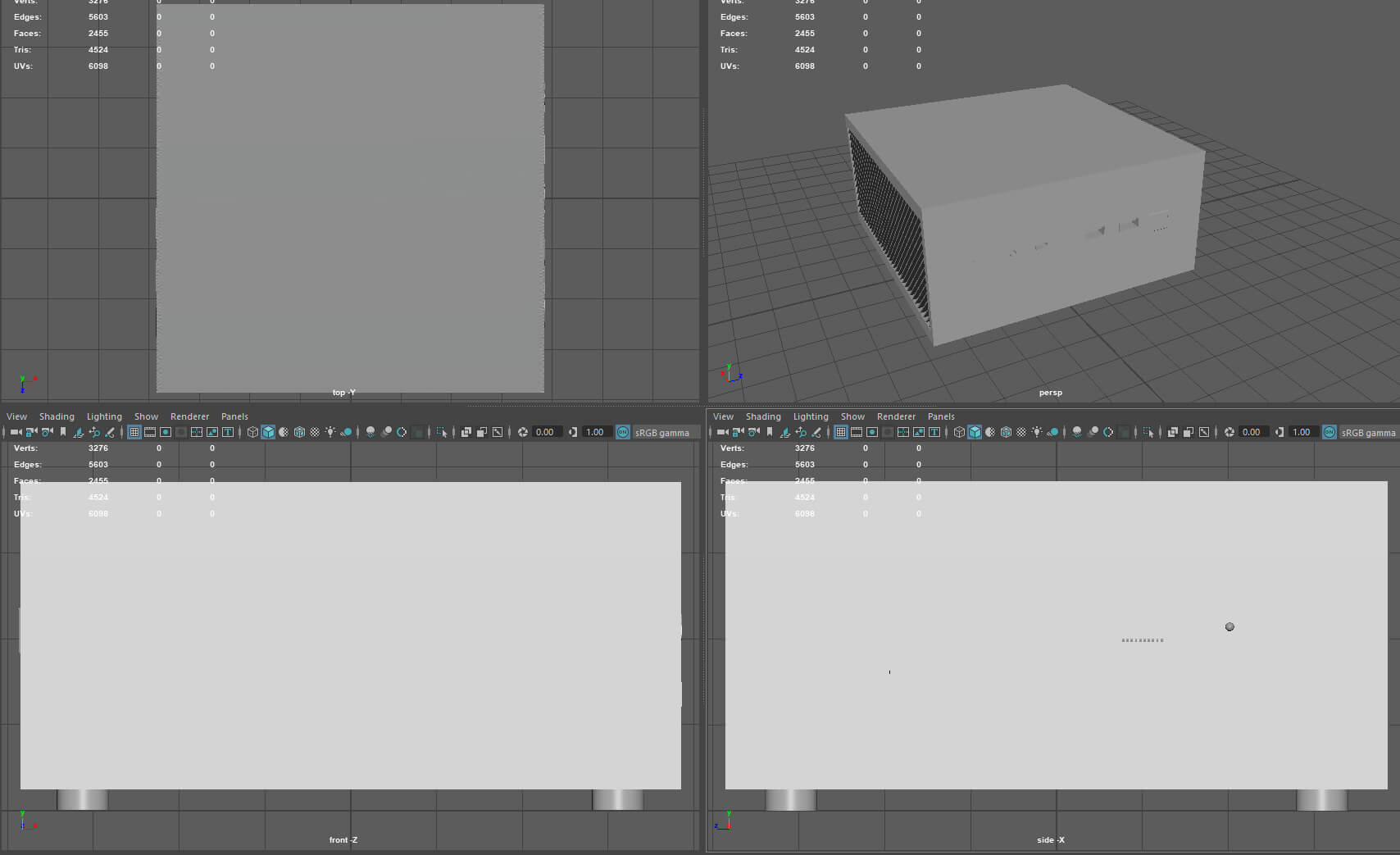Image resolution: width=1400 pixels, height=855 pixels.
Task: Click Exposure aperture icon in front view toolbar
Action: [x=523, y=432]
